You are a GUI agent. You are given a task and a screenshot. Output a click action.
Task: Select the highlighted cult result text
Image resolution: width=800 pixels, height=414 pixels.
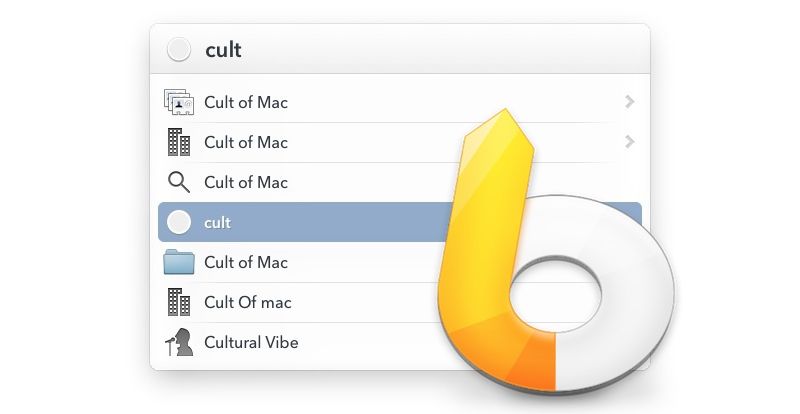pos(217,222)
